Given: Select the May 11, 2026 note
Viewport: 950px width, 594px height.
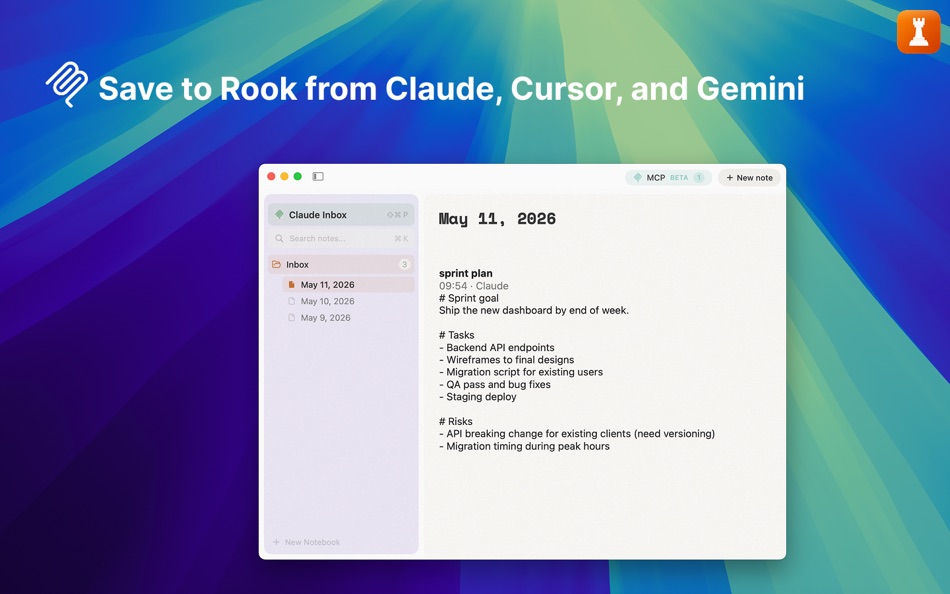Looking at the screenshot, I should (x=348, y=284).
